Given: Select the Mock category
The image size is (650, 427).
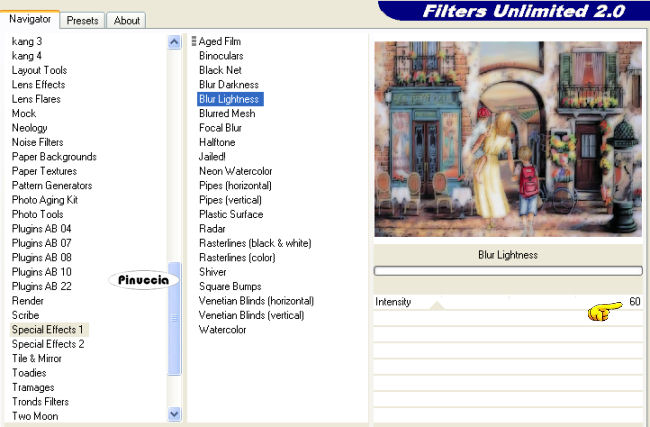Looking at the screenshot, I should pos(24,113).
